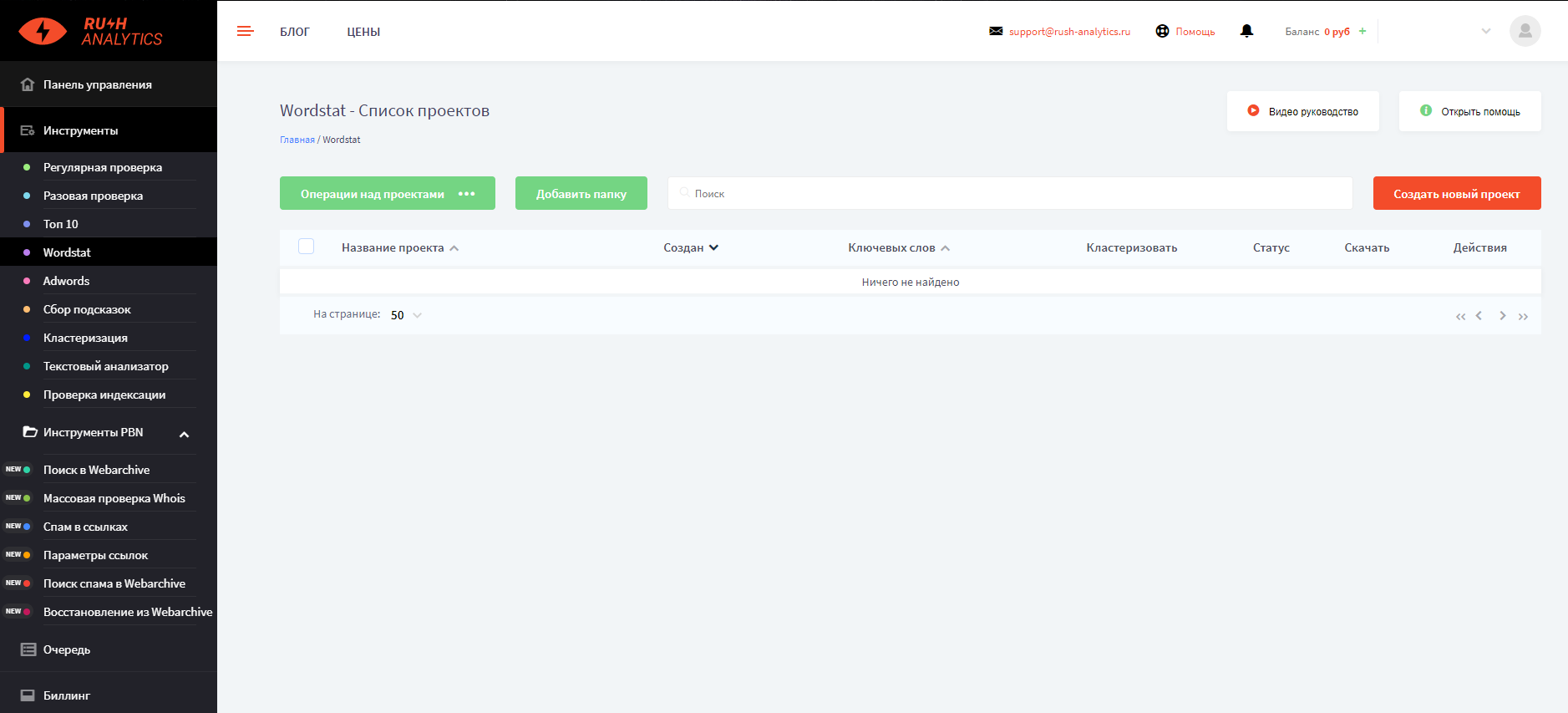Click the NEW badge beside Спам в ссылках
Viewport: 1568px width, 713px height.
pos(13,527)
